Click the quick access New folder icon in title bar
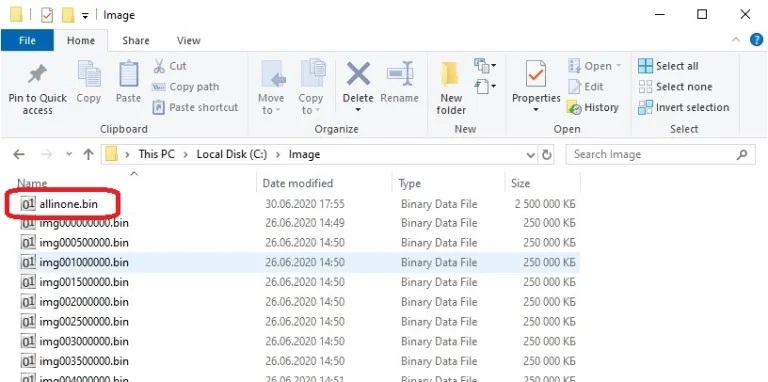768x382 pixels. pos(68,15)
